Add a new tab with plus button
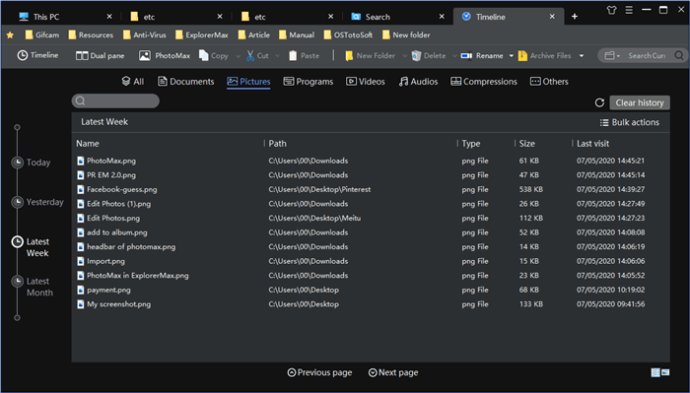 574,16
